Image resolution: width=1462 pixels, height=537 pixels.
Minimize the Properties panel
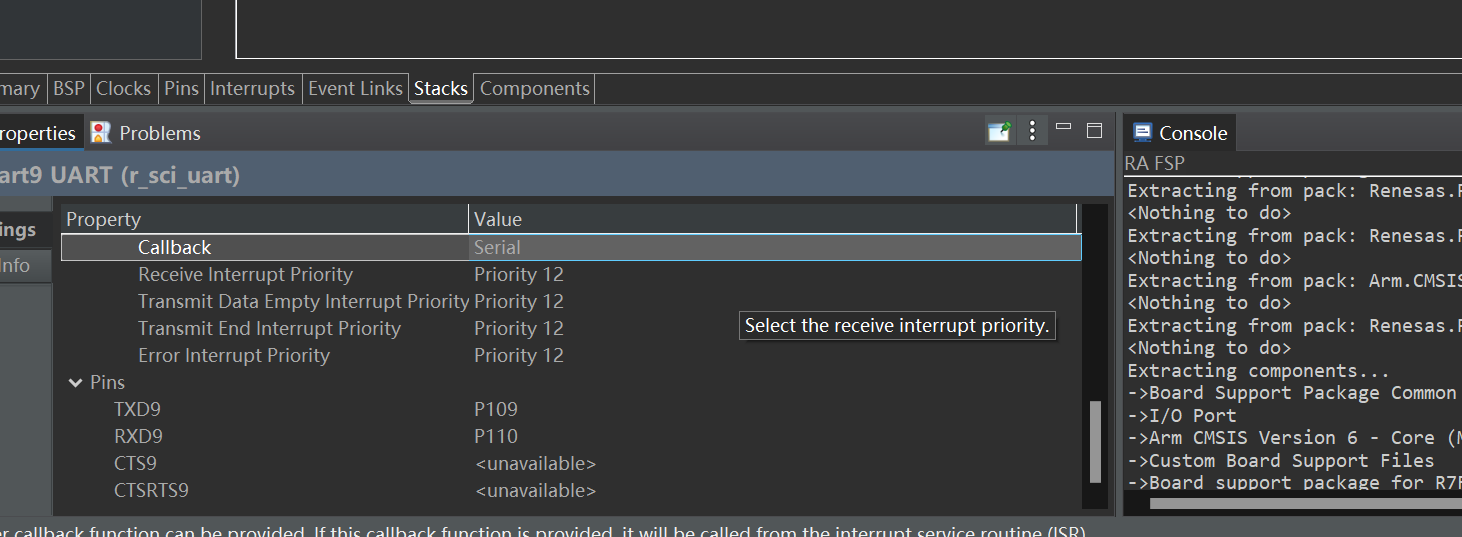(1064, 128)
